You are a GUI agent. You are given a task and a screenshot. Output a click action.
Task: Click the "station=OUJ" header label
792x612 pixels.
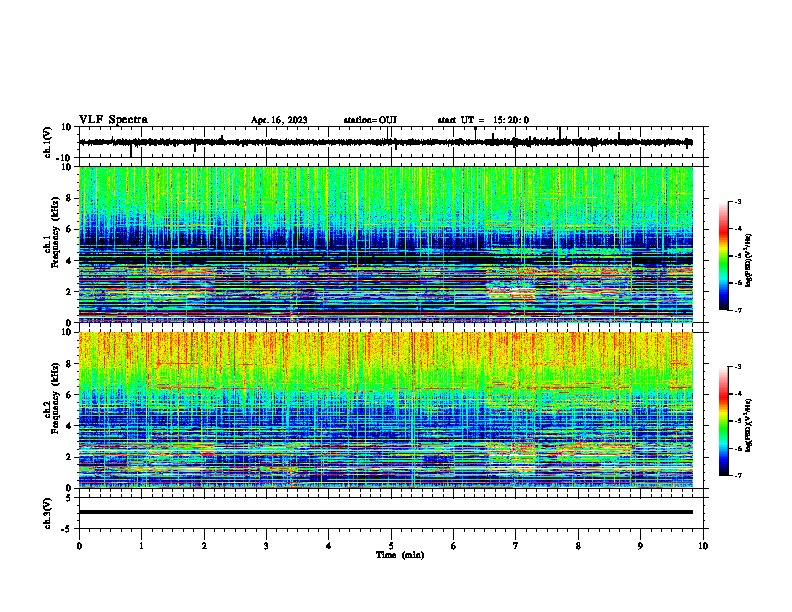(x=370, y=120)
